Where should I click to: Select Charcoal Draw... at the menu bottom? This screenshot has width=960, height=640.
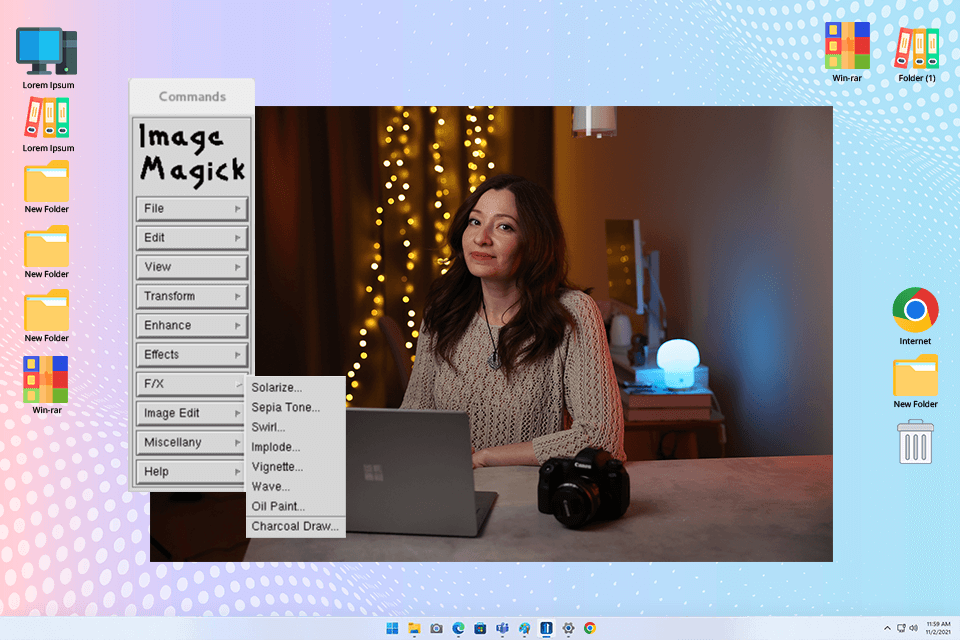tap(296, 527)
